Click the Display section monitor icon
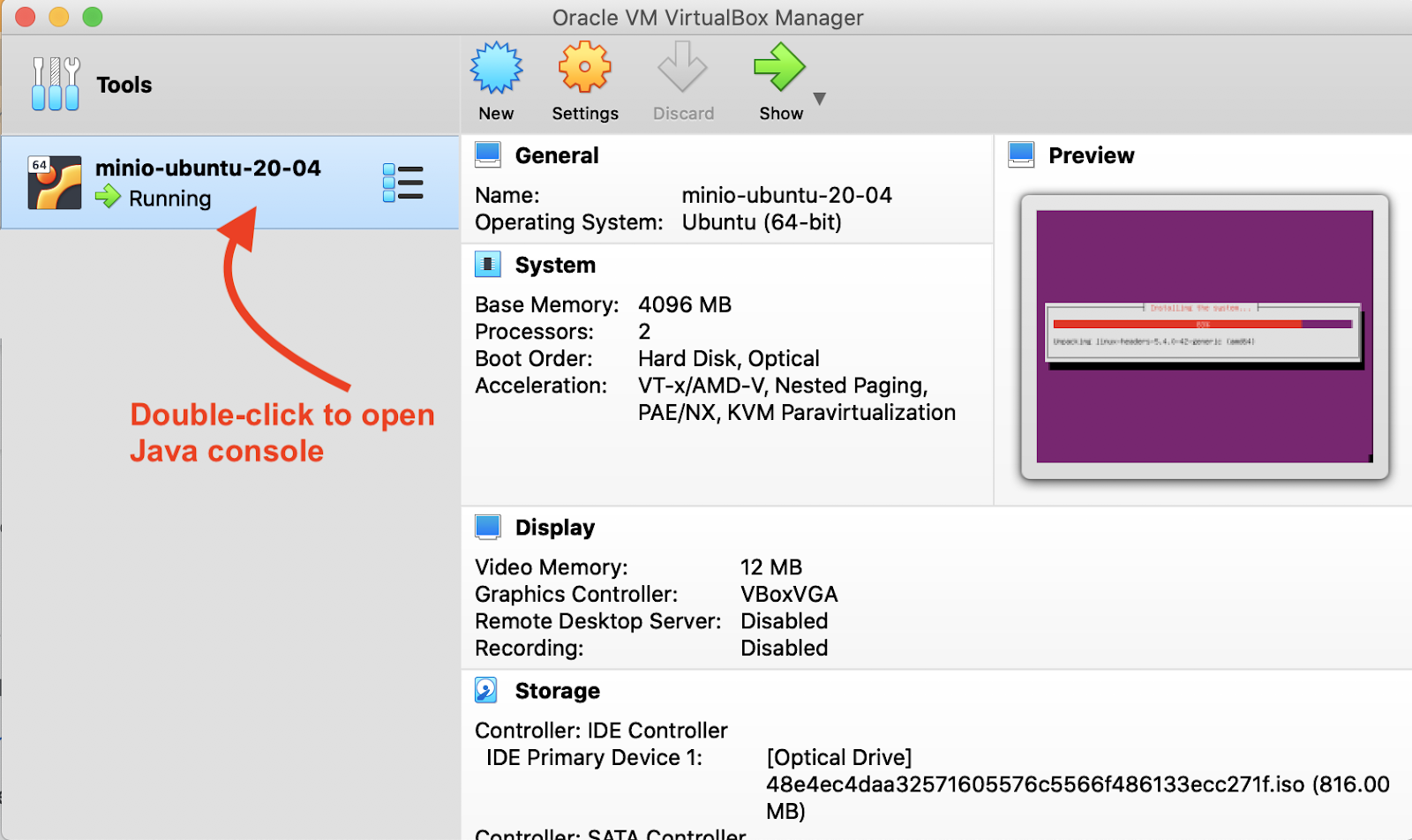The image size is (1412, 840). tap(488, 527)
